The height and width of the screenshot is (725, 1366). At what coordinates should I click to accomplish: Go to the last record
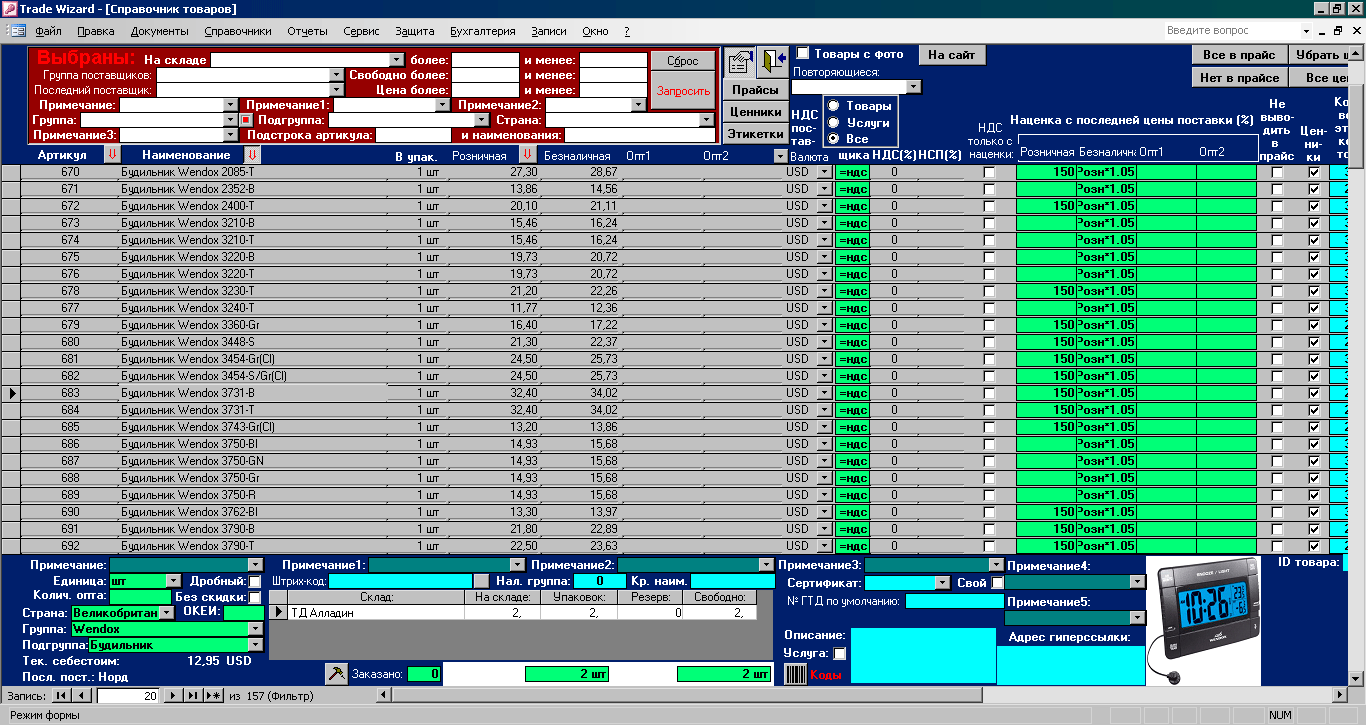point(194,695)
